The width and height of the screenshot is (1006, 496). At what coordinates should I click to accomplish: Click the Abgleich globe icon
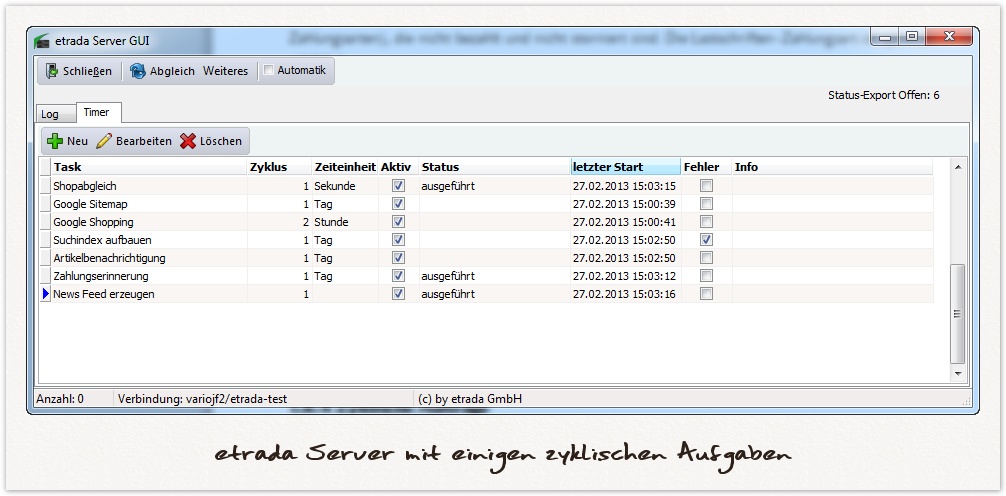(x=138, y=71)
